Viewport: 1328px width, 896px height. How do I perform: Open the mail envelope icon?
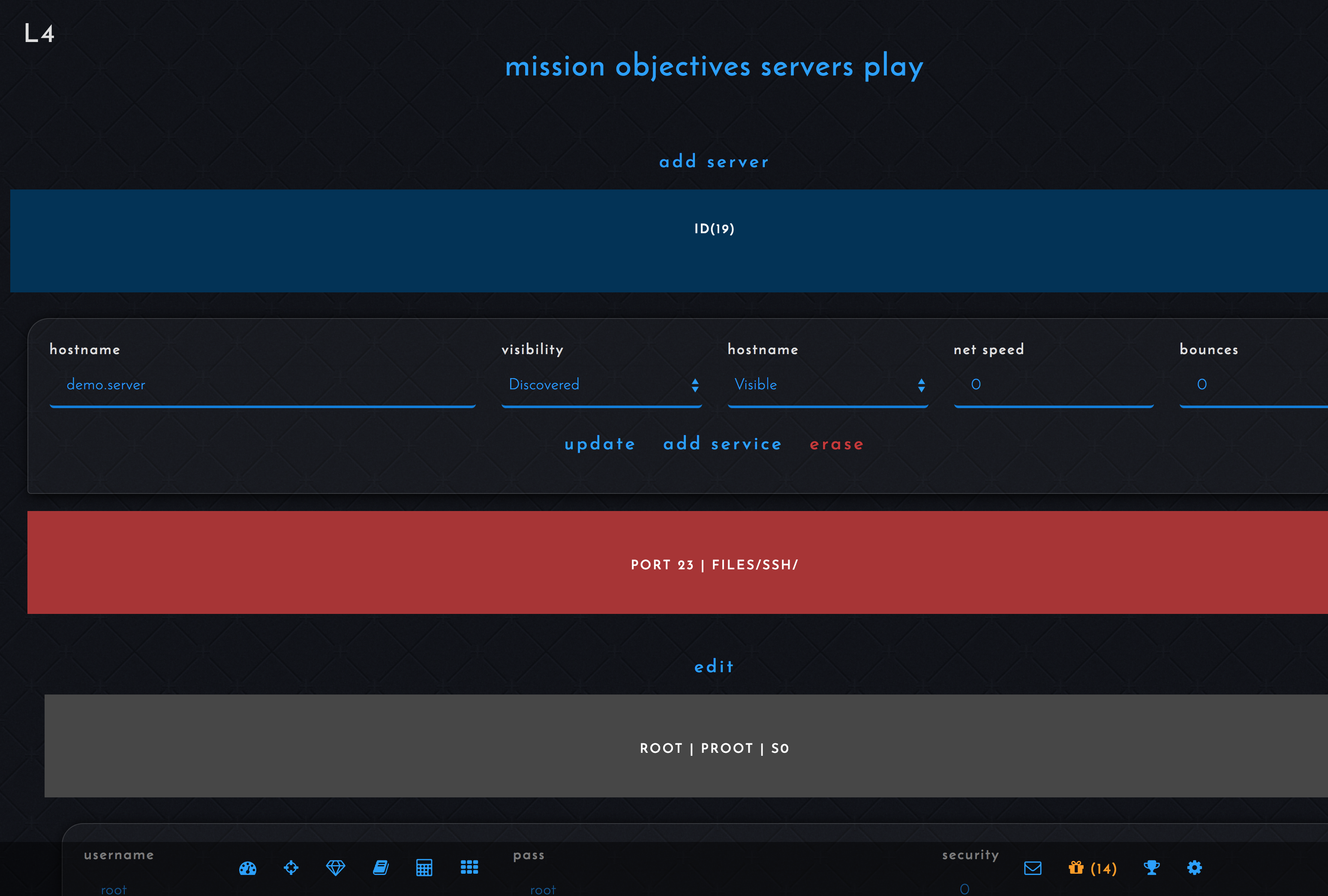click(1033, 867)
